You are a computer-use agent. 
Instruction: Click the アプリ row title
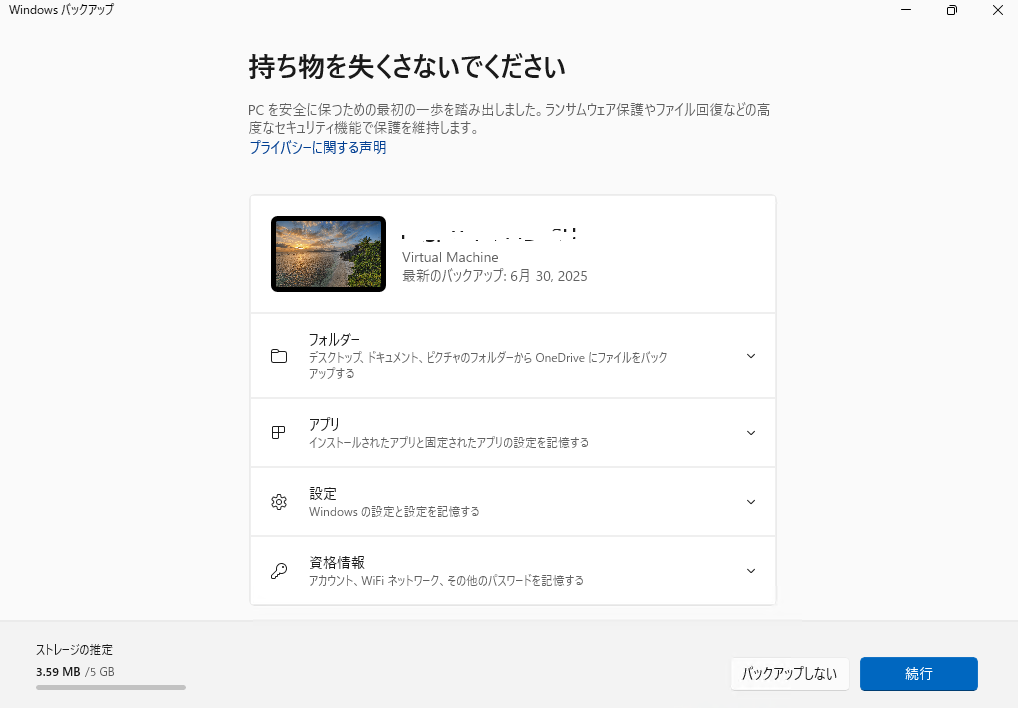click(x=324, y=424)
